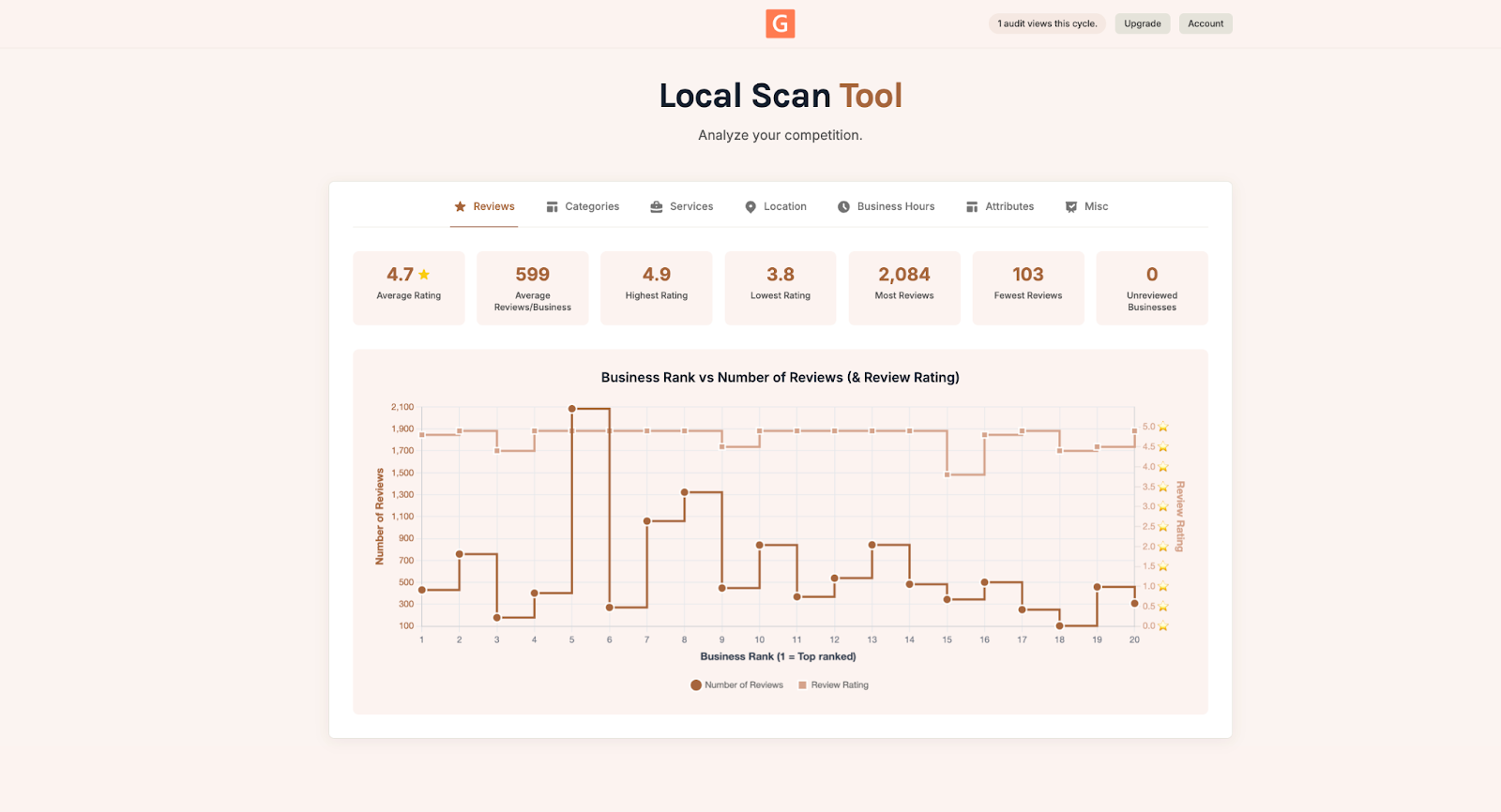The height and width of the screenshot is (812, 1501).
Task: Click the Fewest Reviews 103 card
Action: (x=1028, y=288)
